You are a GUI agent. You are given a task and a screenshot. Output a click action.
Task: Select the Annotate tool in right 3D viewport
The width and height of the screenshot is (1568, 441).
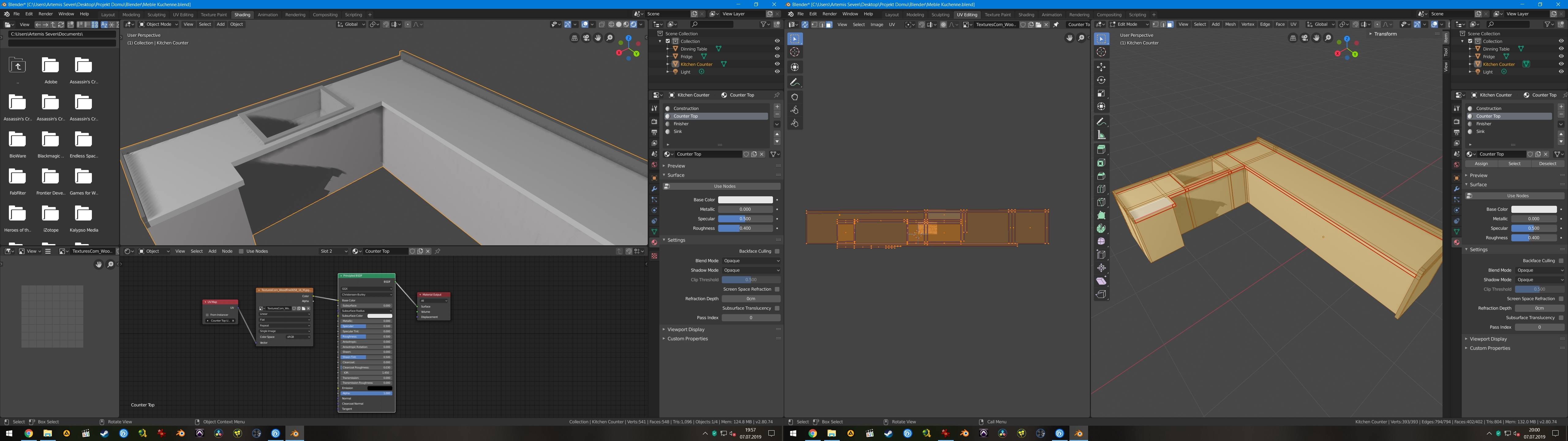pos(1101,122)
